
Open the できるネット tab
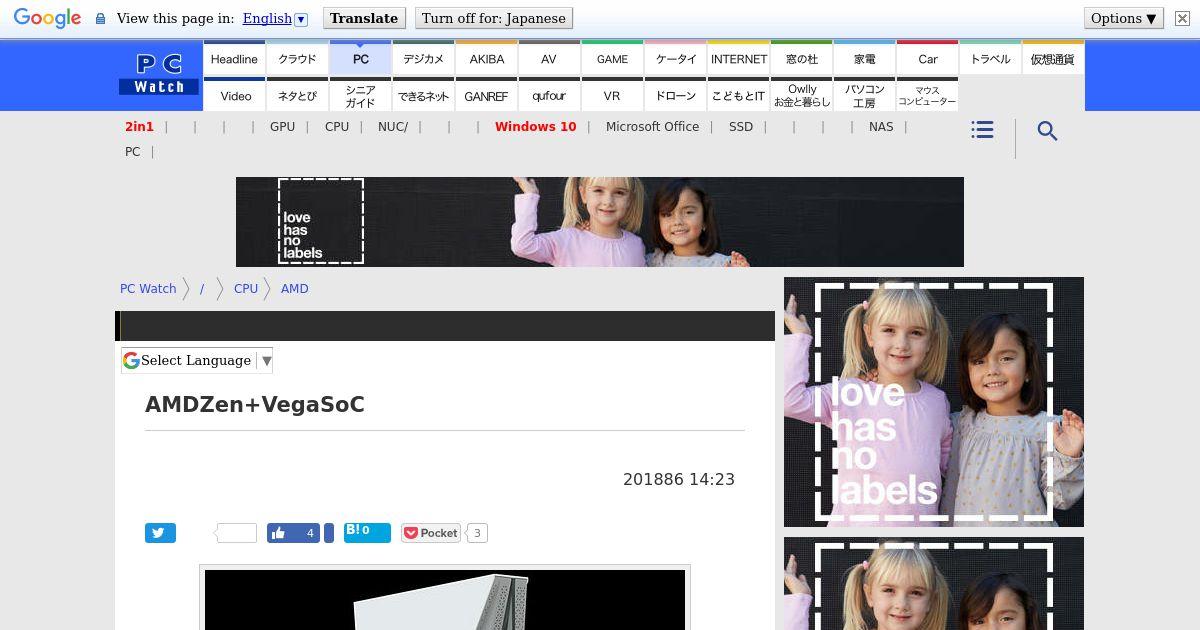click(x=423, y=96)
